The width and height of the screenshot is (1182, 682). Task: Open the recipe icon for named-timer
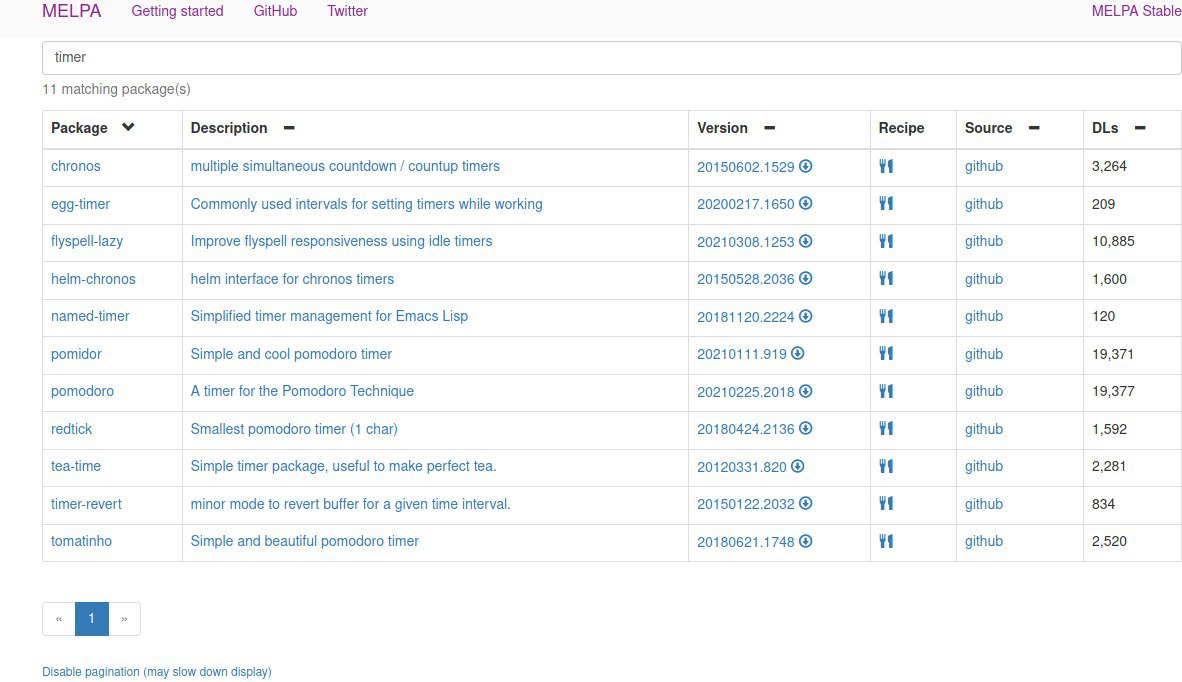point(886,316)
